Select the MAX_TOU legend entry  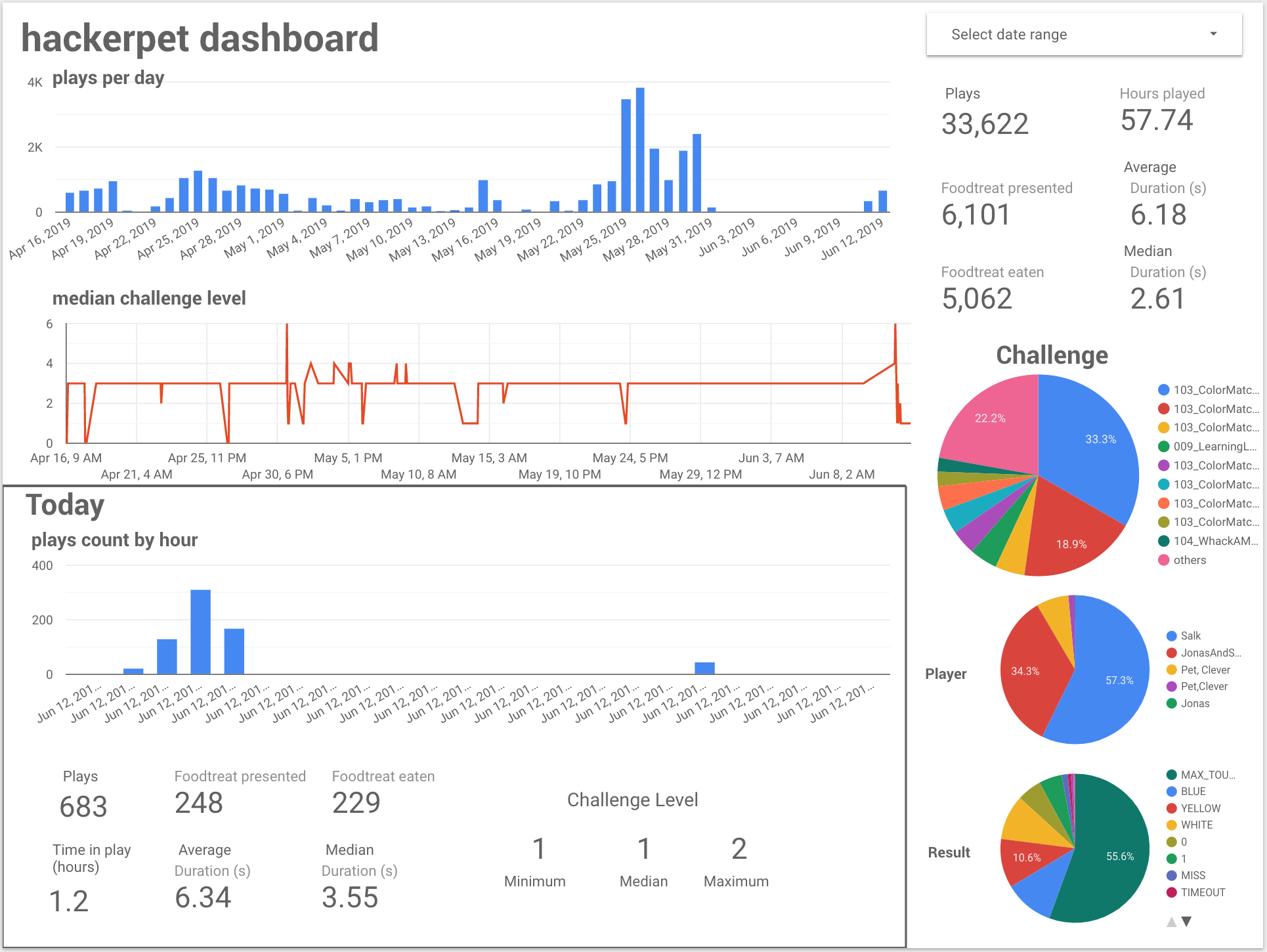pyautogui.click(x=1207, y=775)
